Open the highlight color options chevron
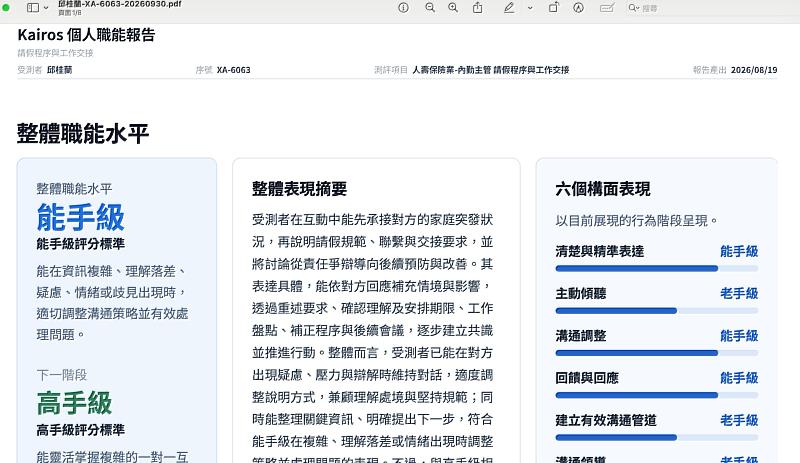This screenshot has width=800, height=463. [530, 8]
